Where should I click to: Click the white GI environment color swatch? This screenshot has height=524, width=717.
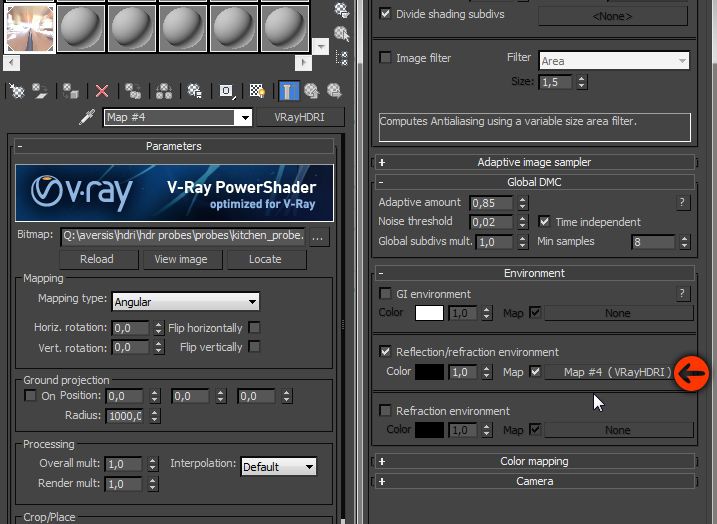click(x=429, y=313)
